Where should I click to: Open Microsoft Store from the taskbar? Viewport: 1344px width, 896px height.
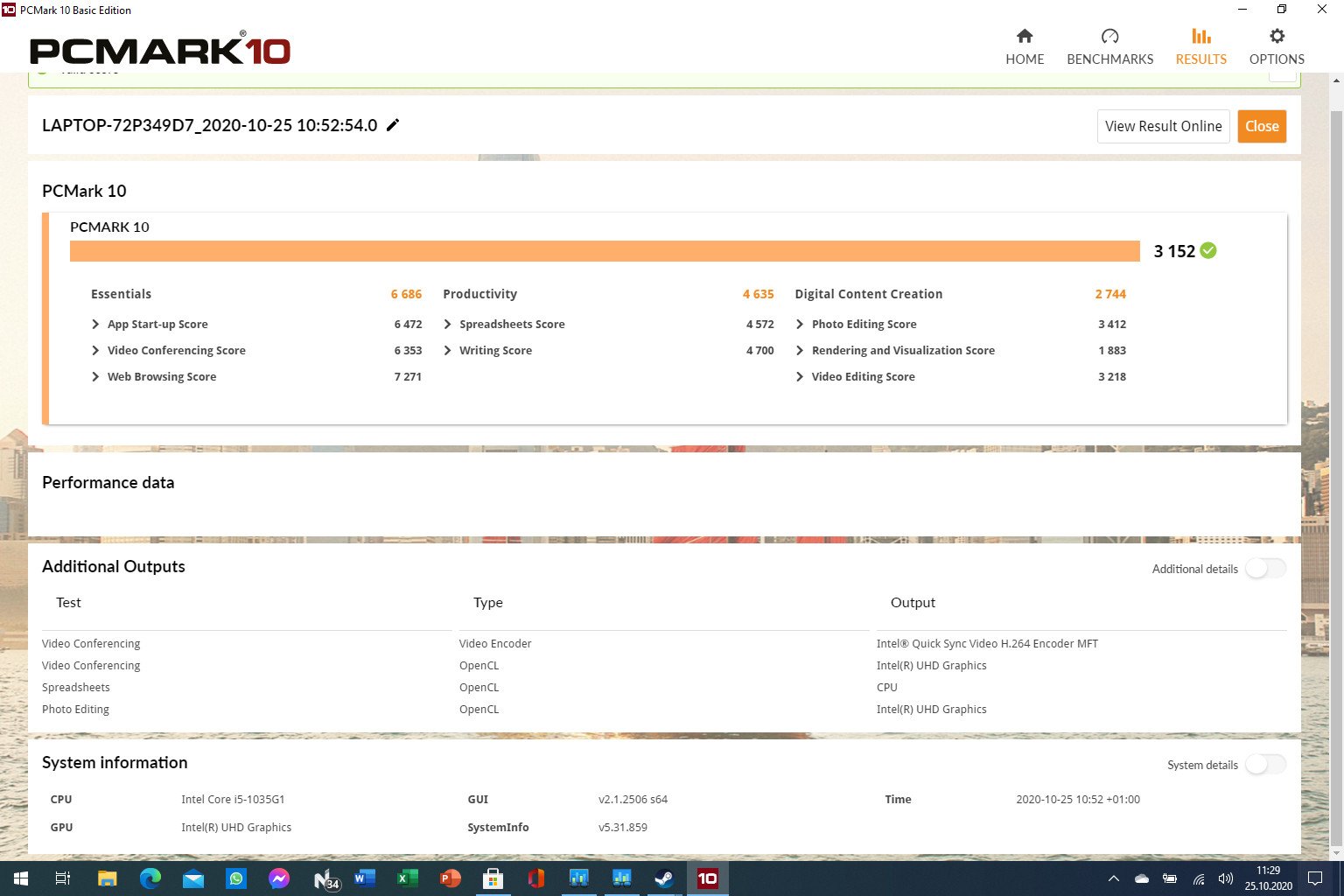coord(493,878)
